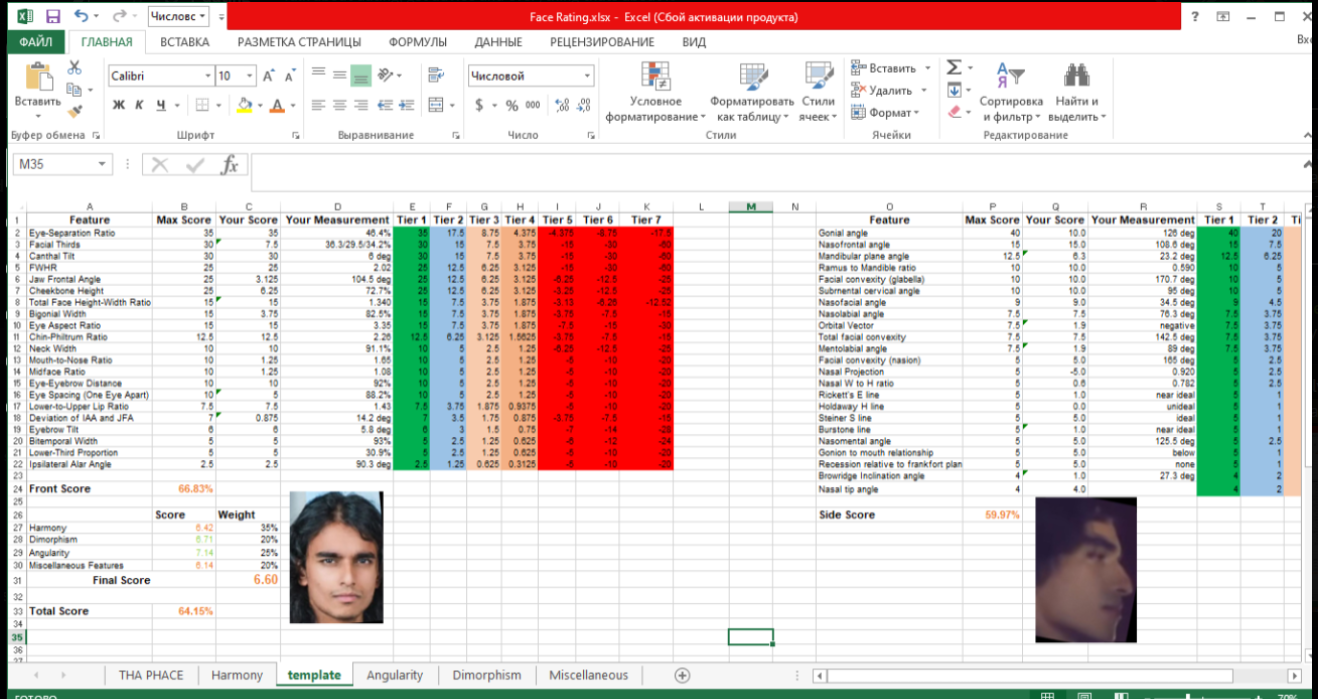Viewport: 1318px width, 699px height.
Task: Click the Cut scissors icon
Action: (74, 68)
